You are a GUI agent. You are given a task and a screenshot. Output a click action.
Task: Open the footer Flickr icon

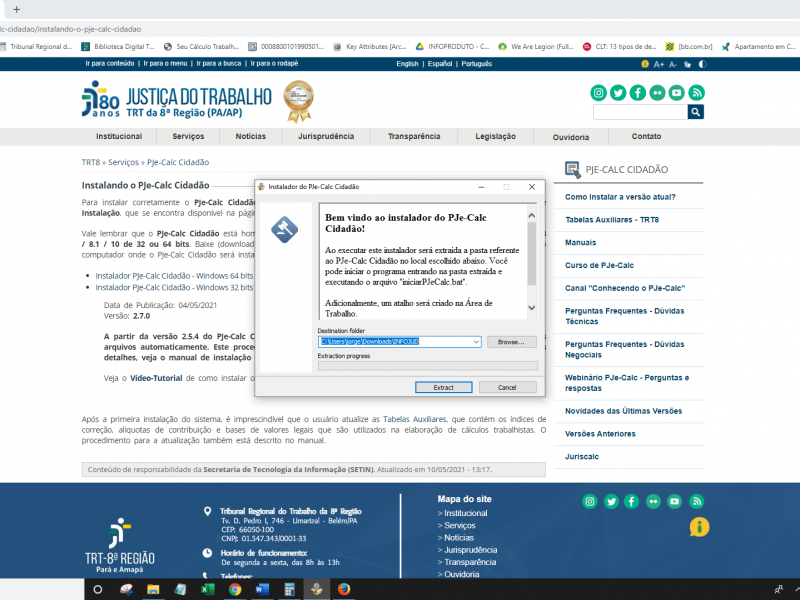653,502
